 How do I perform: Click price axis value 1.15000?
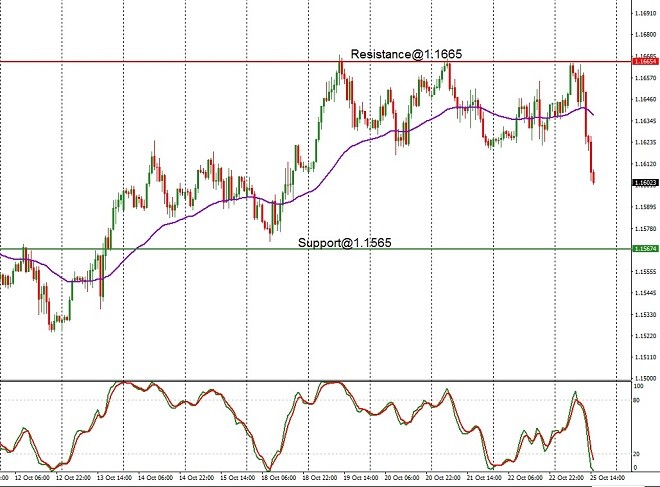point(646,378)
